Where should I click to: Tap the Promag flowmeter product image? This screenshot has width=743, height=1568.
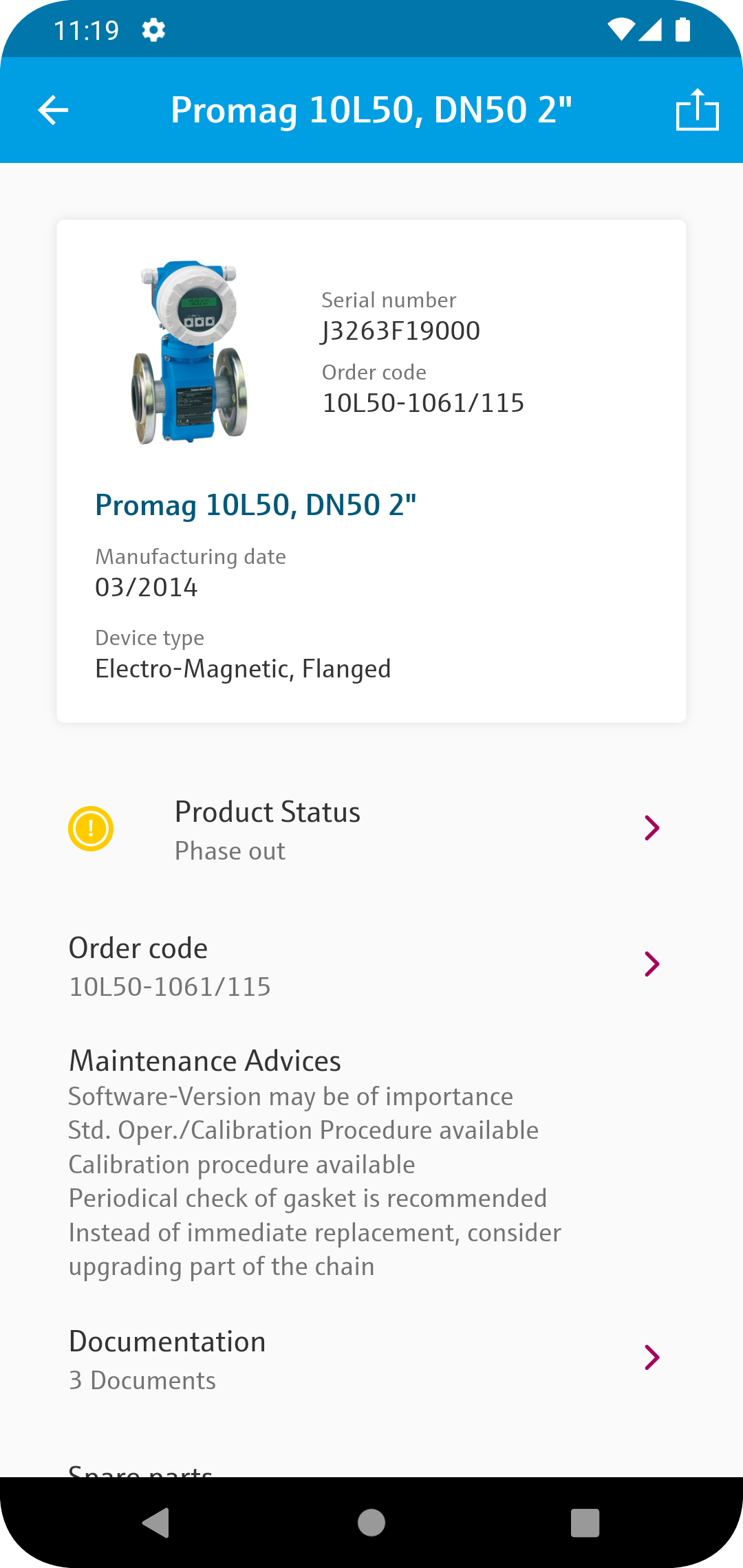(x=190, y=352)
